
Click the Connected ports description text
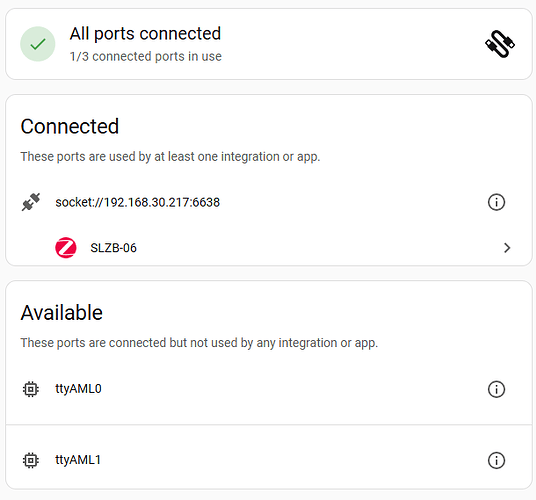pos(170,157)
